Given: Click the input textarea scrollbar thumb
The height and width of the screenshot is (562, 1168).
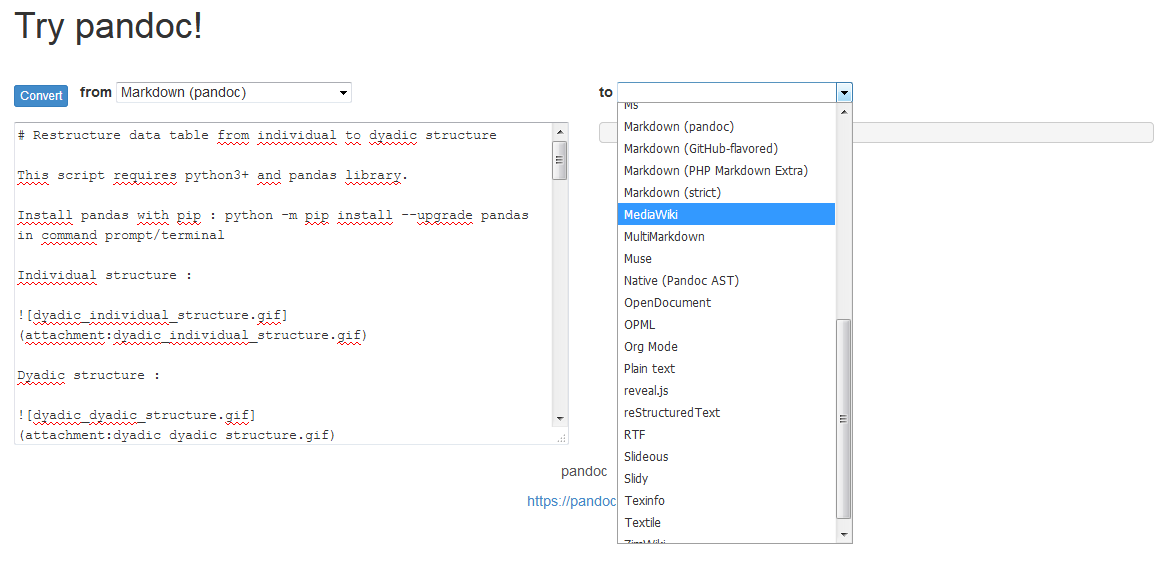Looking at the screenshot, I should (x=560, y=160).
